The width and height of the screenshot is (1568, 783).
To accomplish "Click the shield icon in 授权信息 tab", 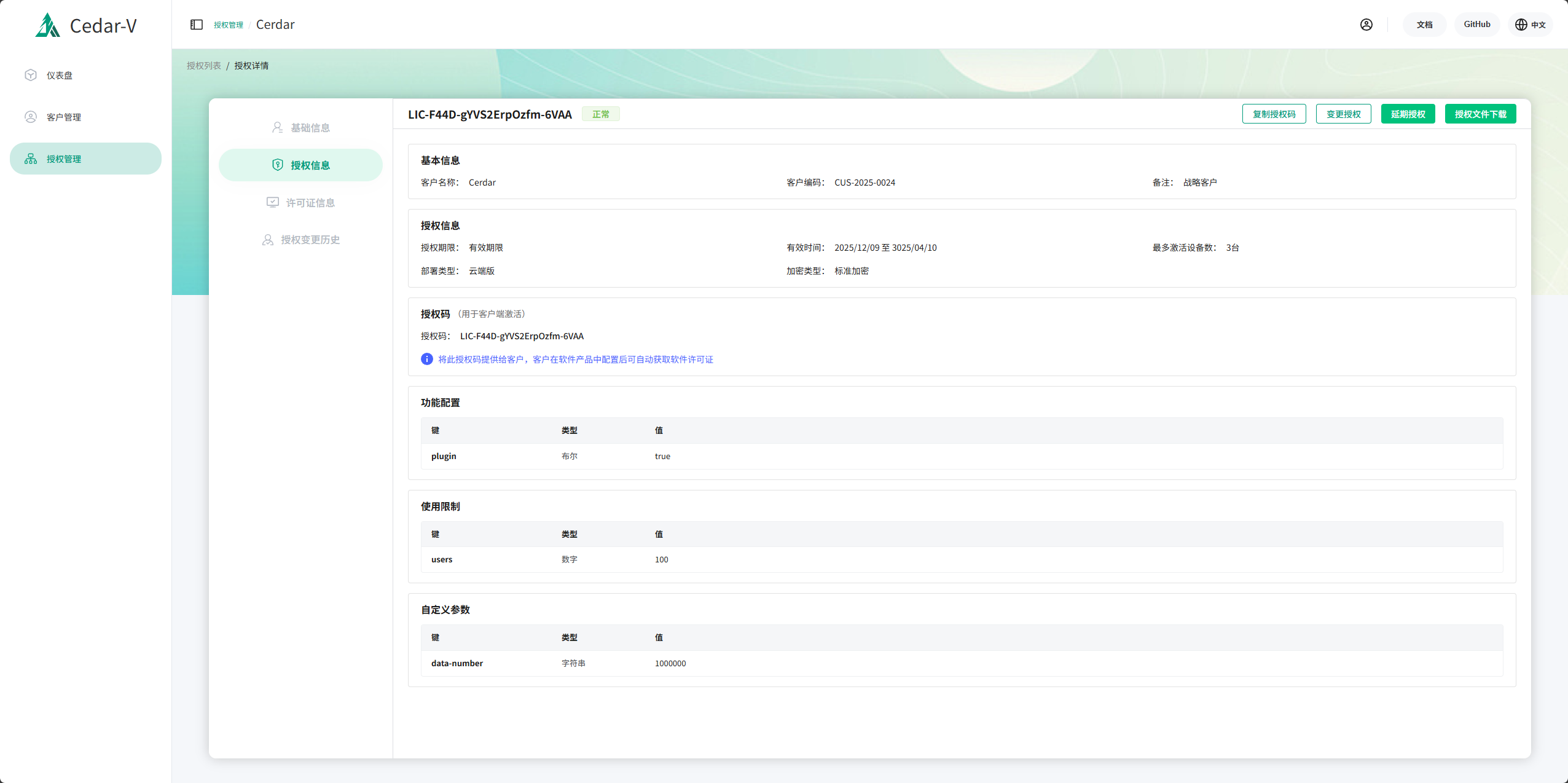I will pyautogui.click(x=278, y=165).
